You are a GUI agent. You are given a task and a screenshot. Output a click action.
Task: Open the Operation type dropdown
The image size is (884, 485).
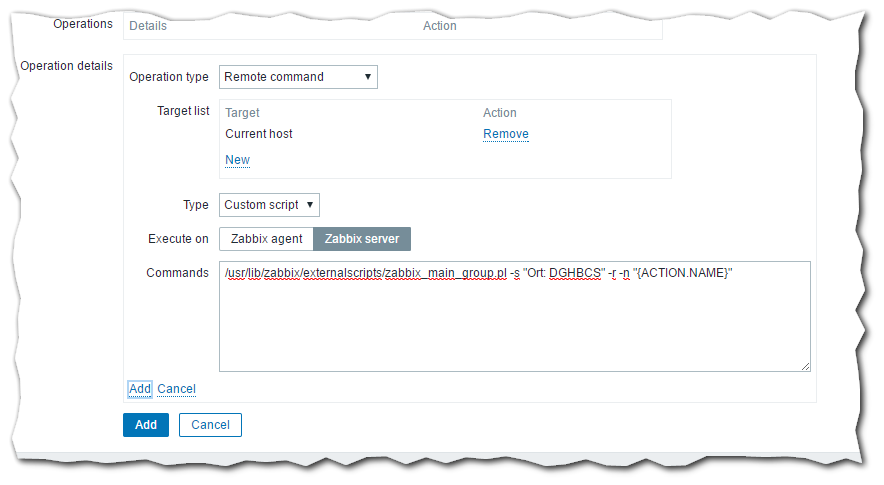click(x=298, y=77)
